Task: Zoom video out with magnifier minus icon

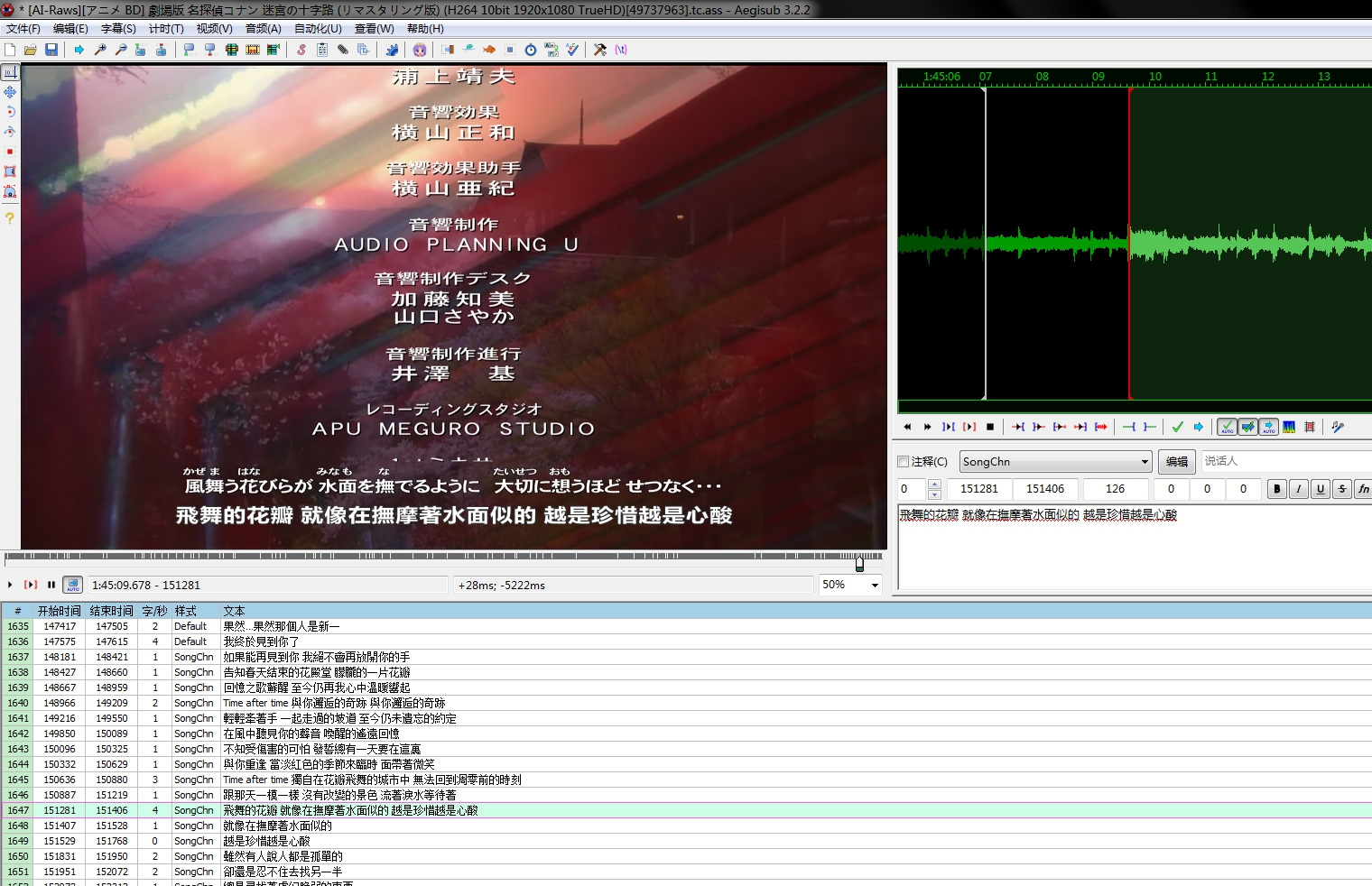Action: [x=121, y=50]
